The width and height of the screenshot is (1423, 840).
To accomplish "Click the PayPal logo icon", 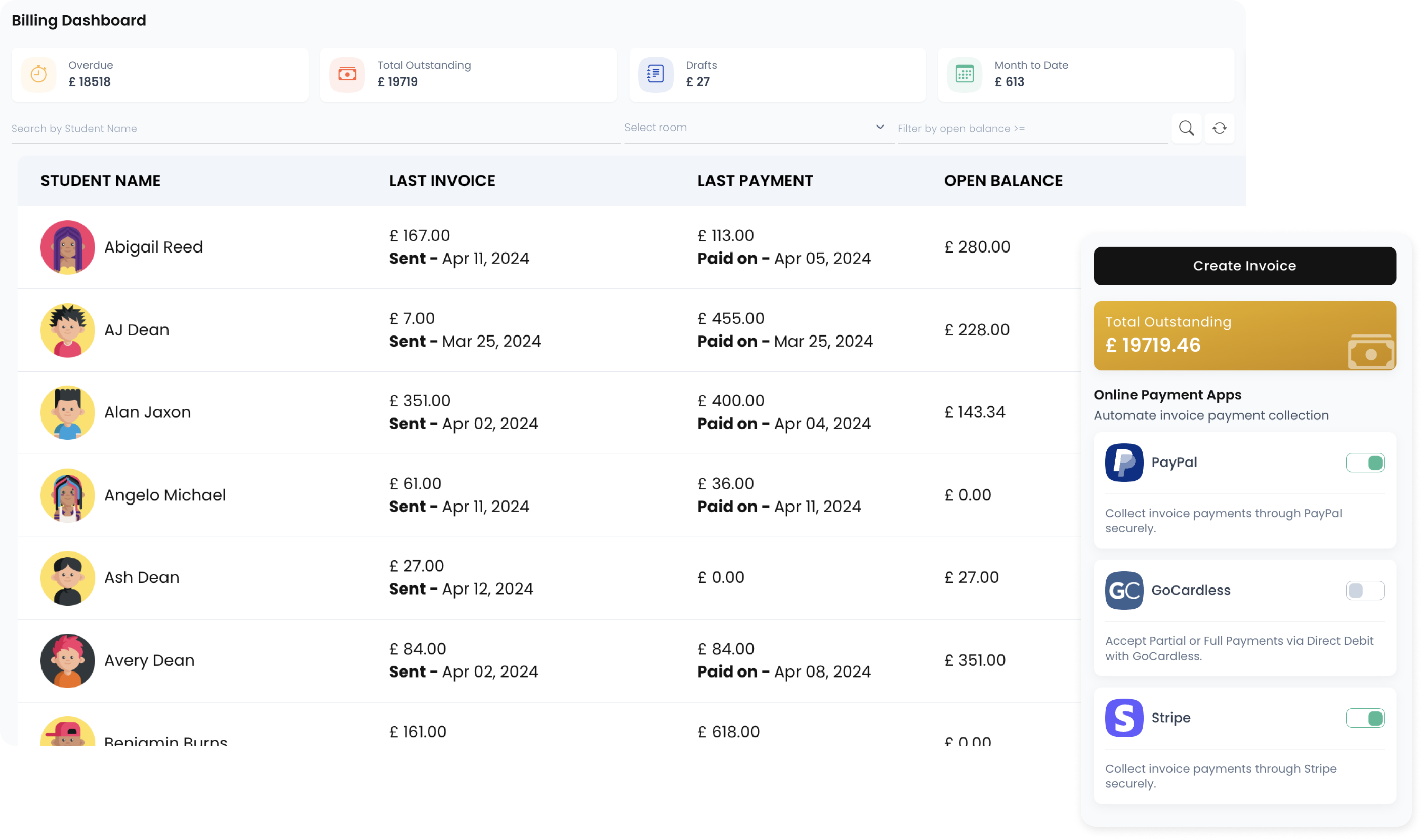I will pos(1123,462).
